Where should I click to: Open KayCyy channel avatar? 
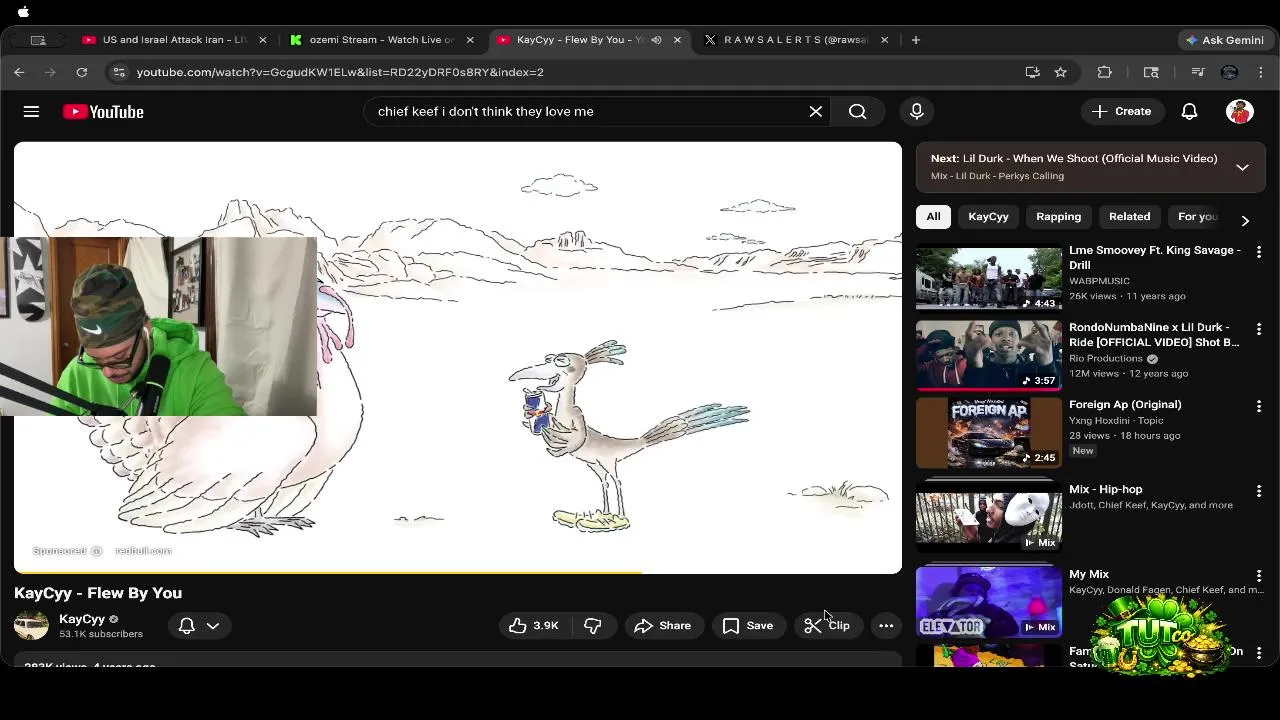[x=31, y=626]
